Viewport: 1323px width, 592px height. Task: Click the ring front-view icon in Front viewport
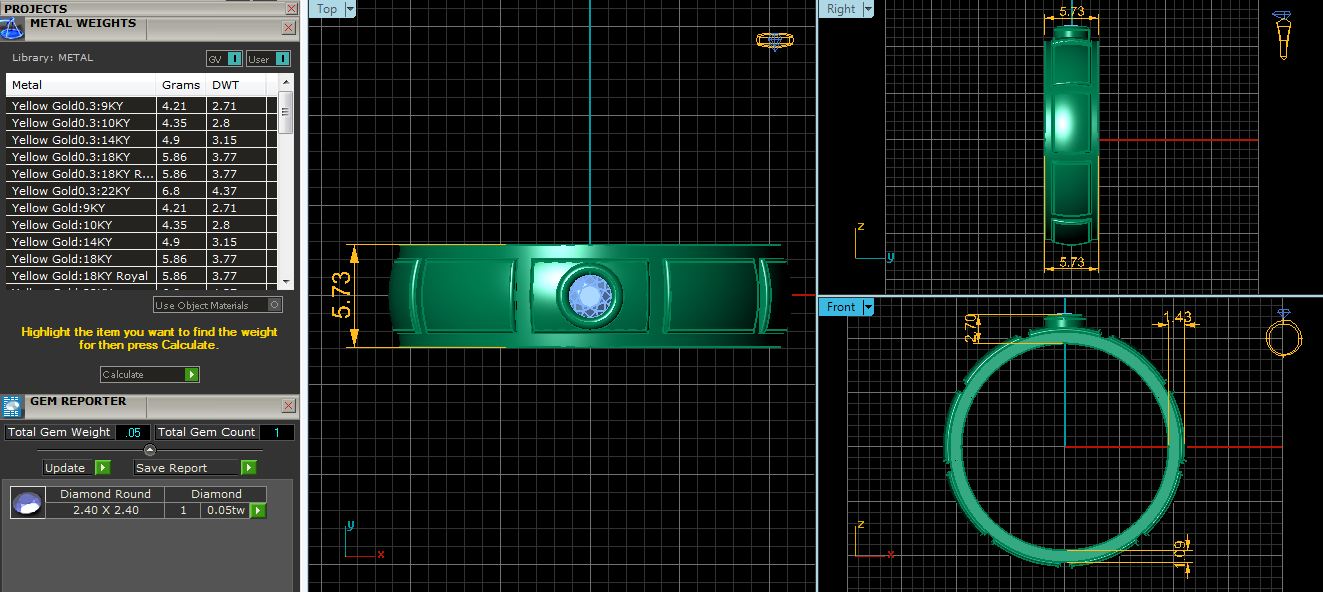pyautogui.click(x=1283, y=333)
